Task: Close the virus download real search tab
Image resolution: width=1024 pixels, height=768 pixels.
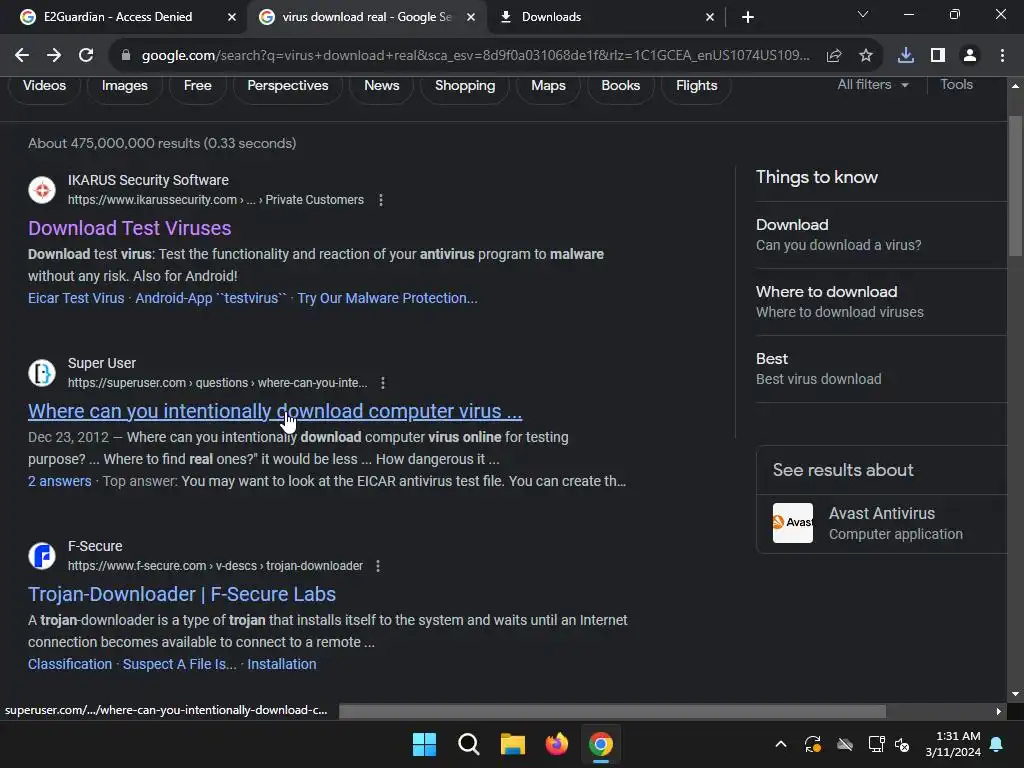Action: click(471, 17)
